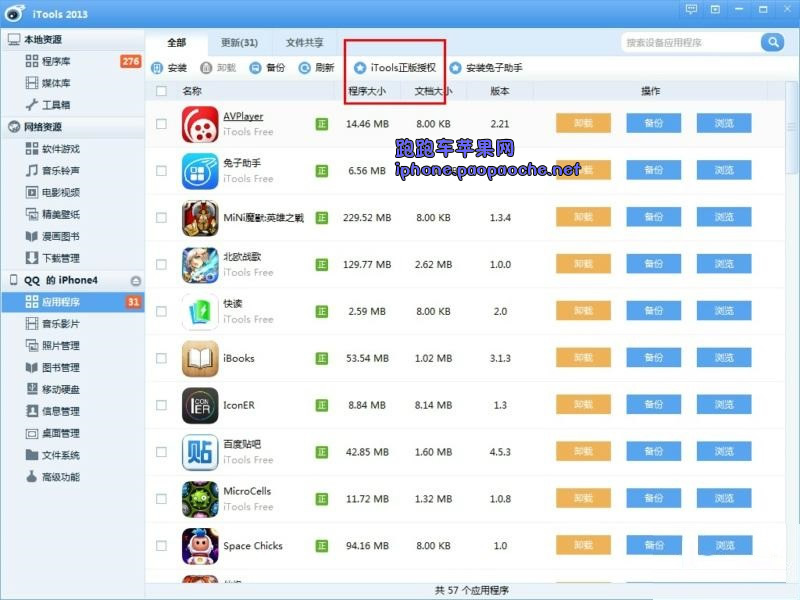Sort by 名称 column header
Screen dimensions: 800x600
(x=192, y=91)
